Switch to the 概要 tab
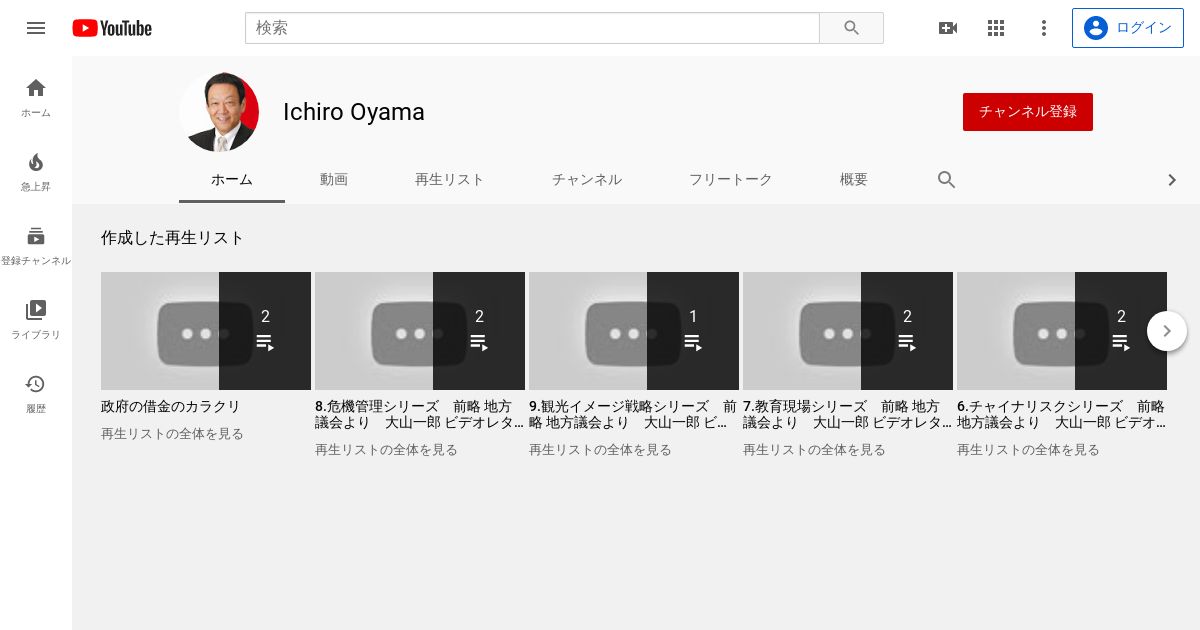The width and height of the screenshot is (1200, 630). click(854, 180)
